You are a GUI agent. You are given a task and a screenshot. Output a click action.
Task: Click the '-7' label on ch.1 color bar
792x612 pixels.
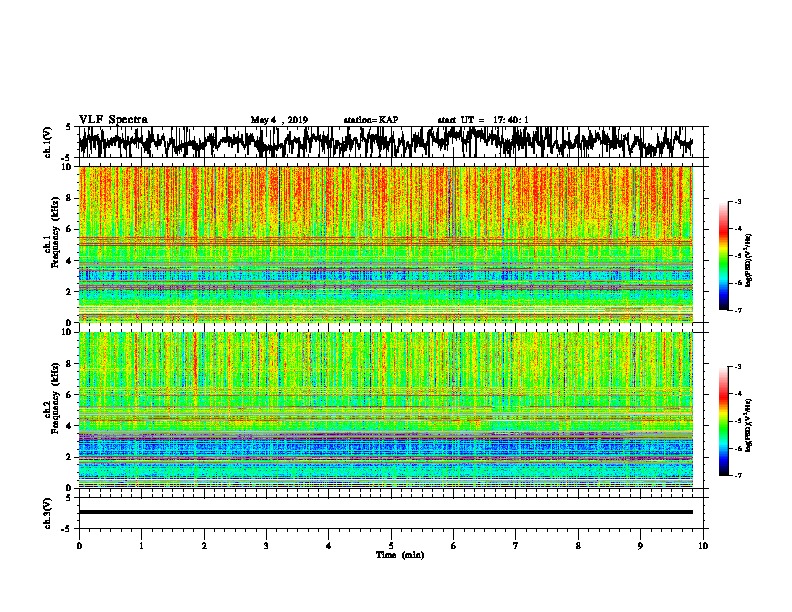point(738,310)
